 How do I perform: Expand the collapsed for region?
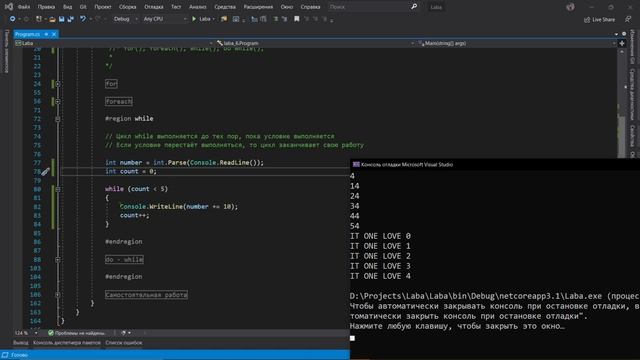pos(58,84)
